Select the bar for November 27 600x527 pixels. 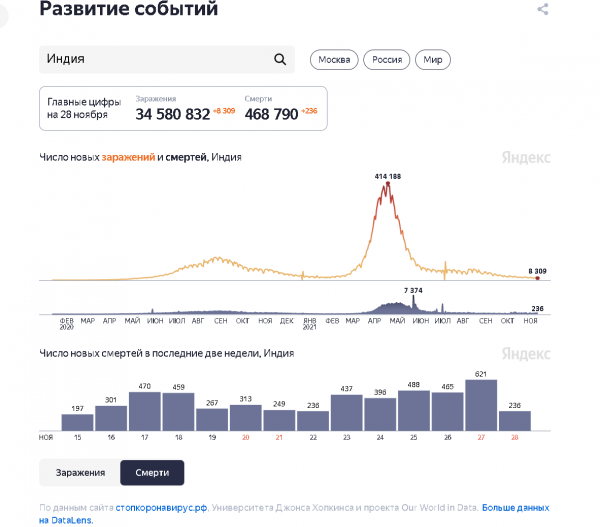pyautogui.click(x=480, y=405)
